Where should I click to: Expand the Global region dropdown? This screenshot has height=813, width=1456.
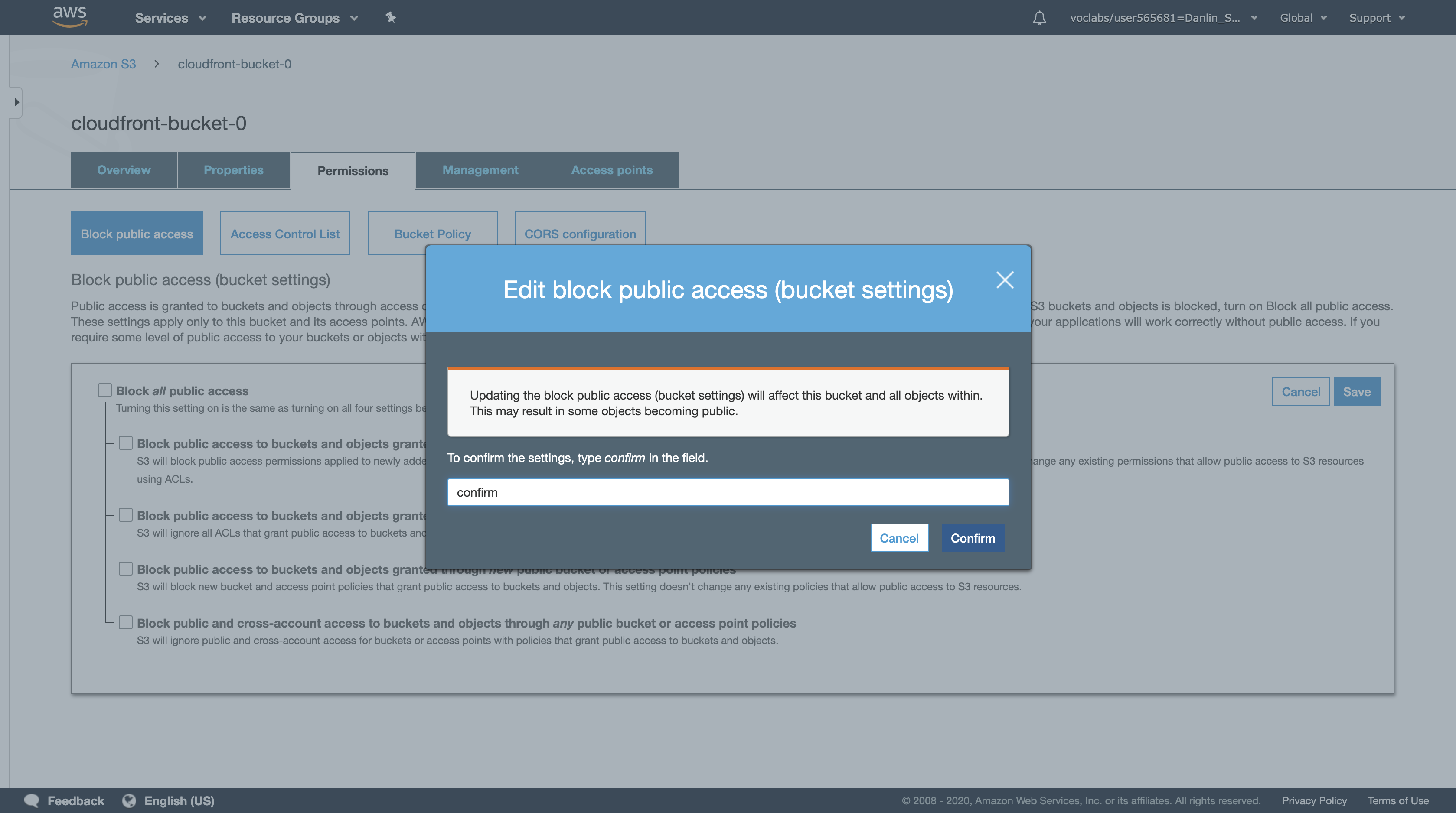(x=1302, y=18)
